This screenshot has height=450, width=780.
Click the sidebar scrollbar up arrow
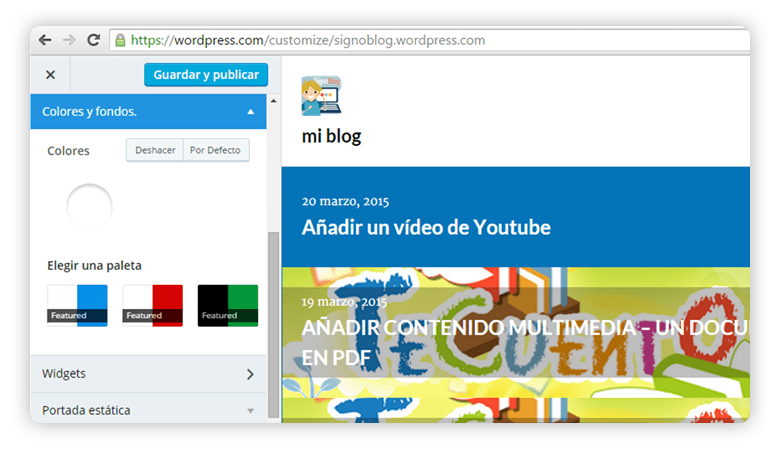274,101
